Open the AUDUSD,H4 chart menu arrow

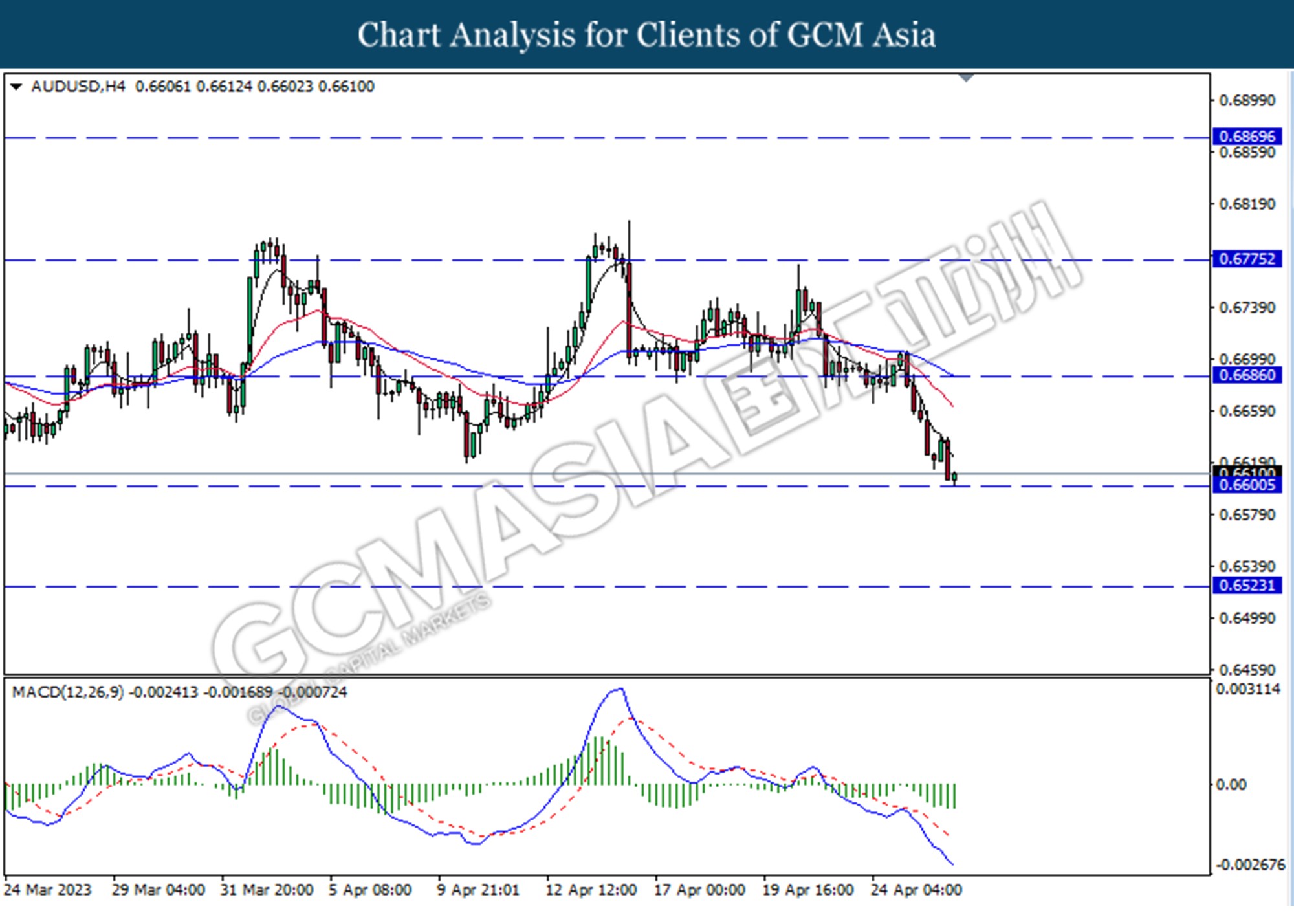[16, 87]
